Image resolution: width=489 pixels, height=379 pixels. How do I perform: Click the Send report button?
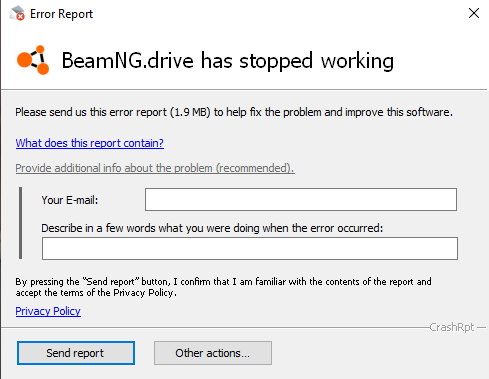click(x=76, y=353)
